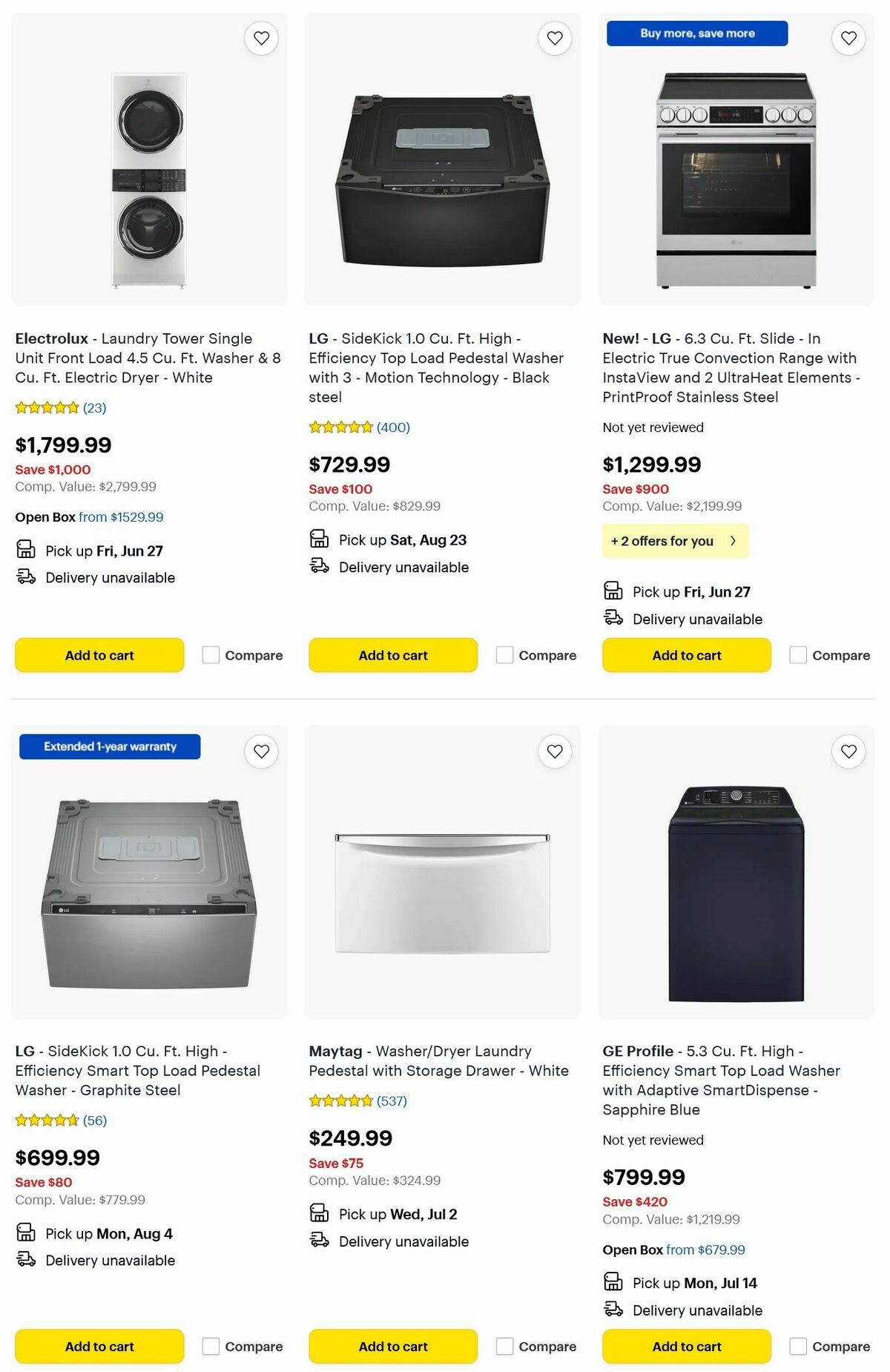Click the star rating icons on the Maytag pedestal
The image size is (890, 1372).
(x=341, y=1101)
